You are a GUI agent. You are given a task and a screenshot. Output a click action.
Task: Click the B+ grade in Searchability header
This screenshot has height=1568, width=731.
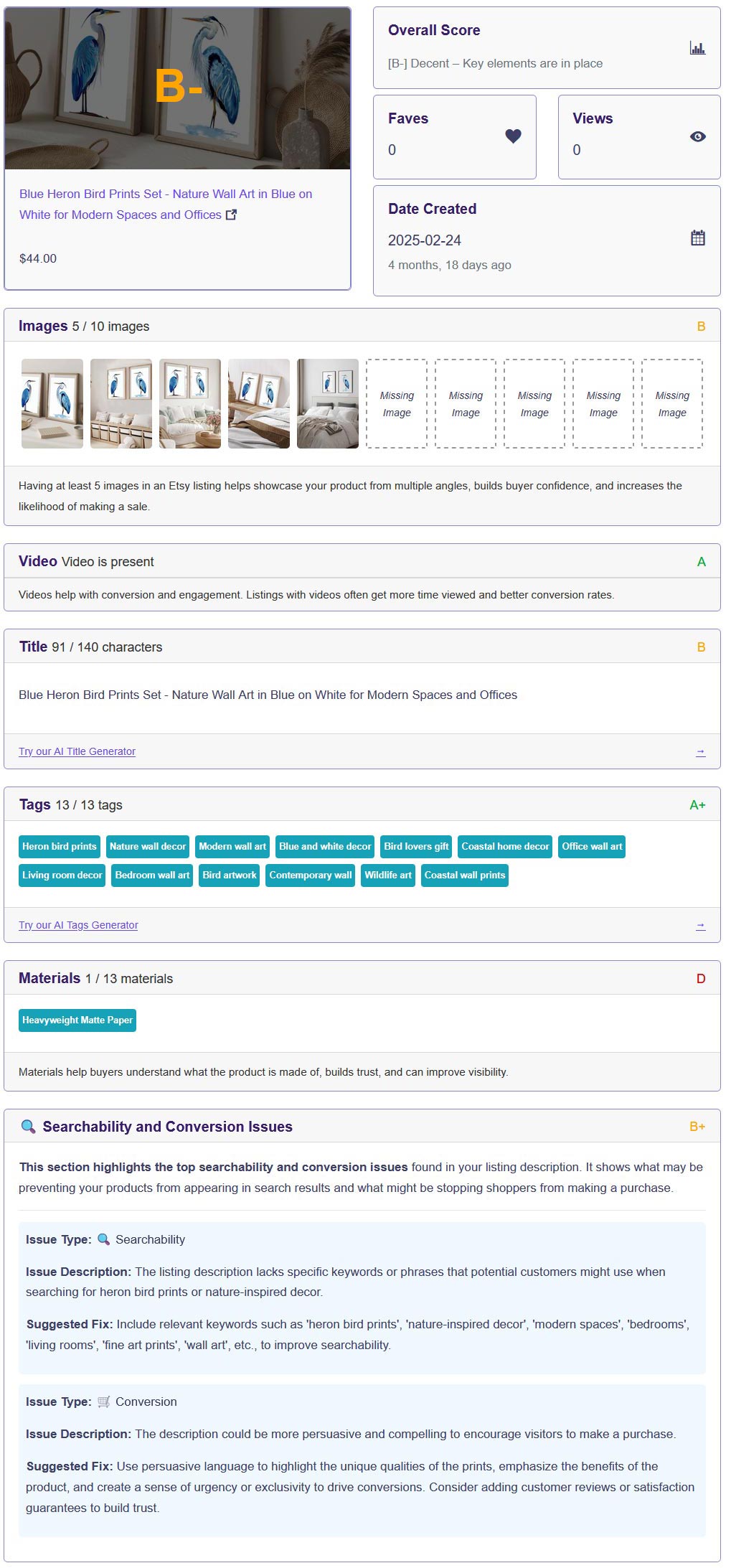[x=697, y=1127]
